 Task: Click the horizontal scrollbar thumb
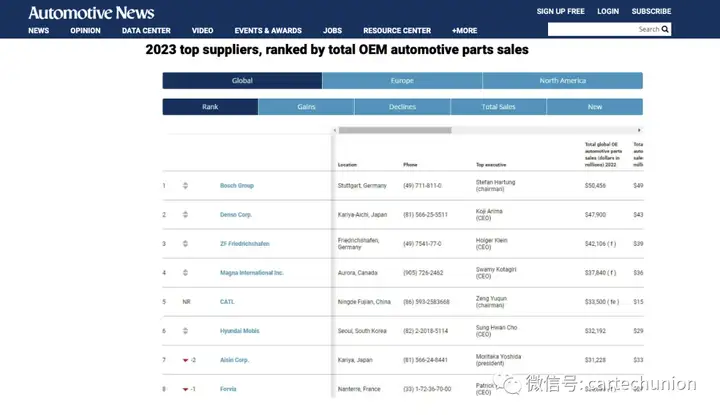[395, 130]
